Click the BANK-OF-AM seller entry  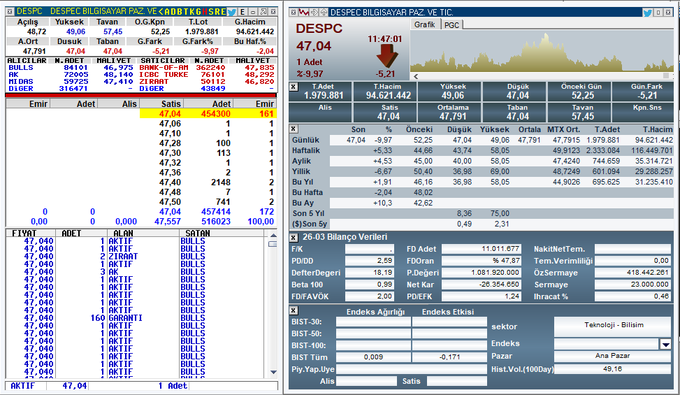pos(163,68)
